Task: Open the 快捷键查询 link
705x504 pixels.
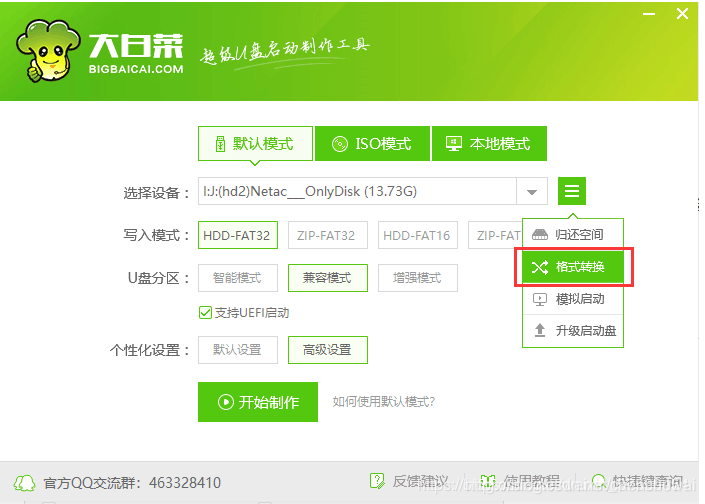Action: [648, 482]
